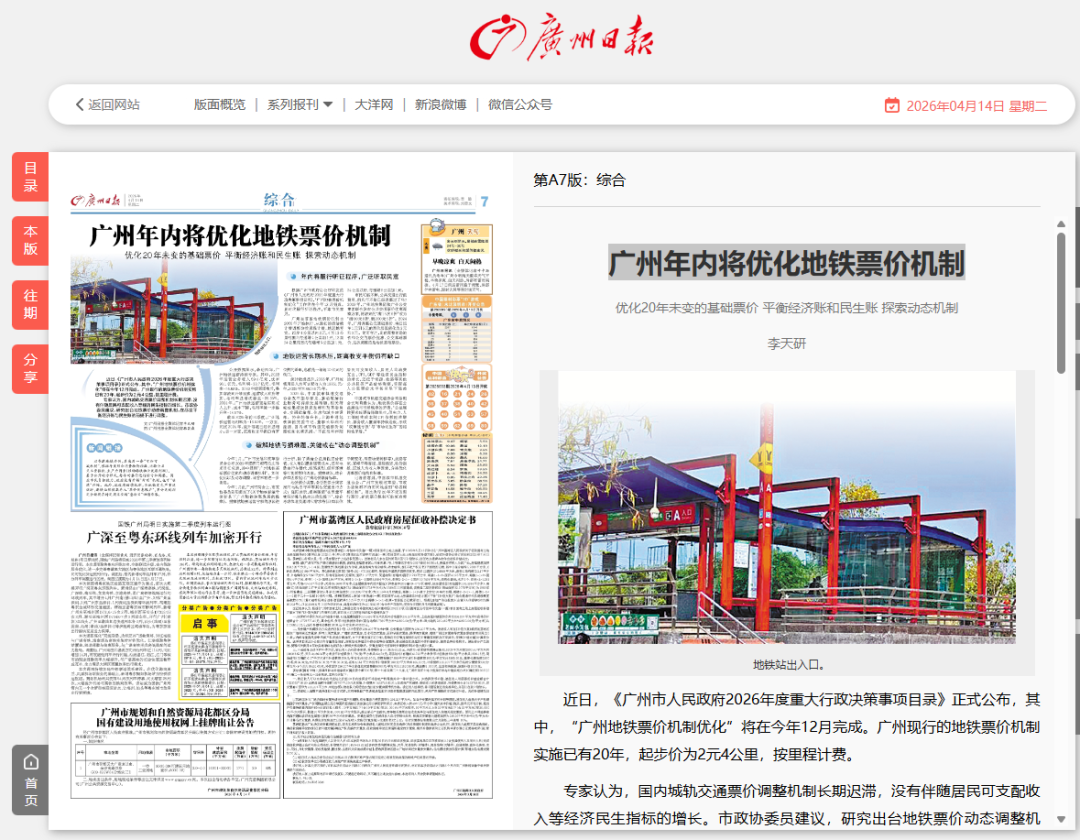The width and height of the screenshot is (1080, 840).
Task: Click the article scrollbar down arrow
Action: click(1061, 819)
